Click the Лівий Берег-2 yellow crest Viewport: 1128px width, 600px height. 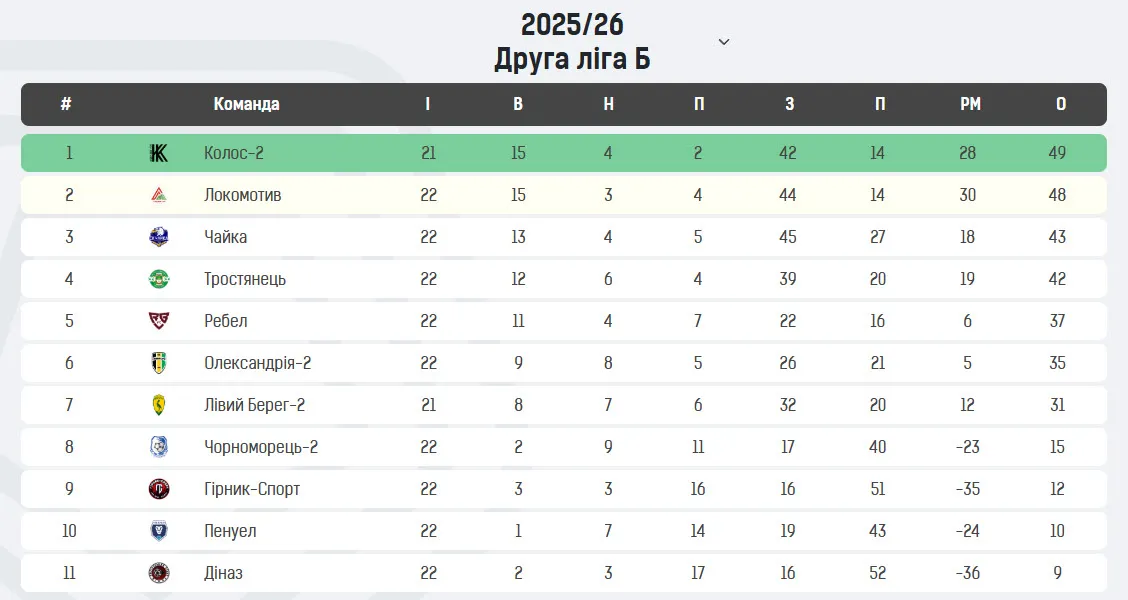tap(158, 405)
